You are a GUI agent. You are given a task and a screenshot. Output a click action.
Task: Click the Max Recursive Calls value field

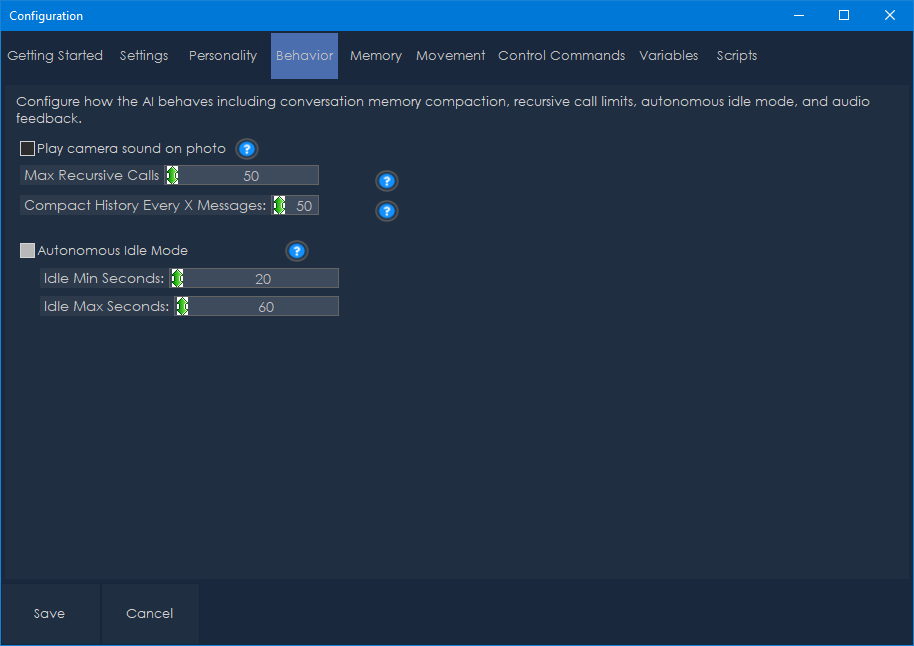[x=250, y=176]
